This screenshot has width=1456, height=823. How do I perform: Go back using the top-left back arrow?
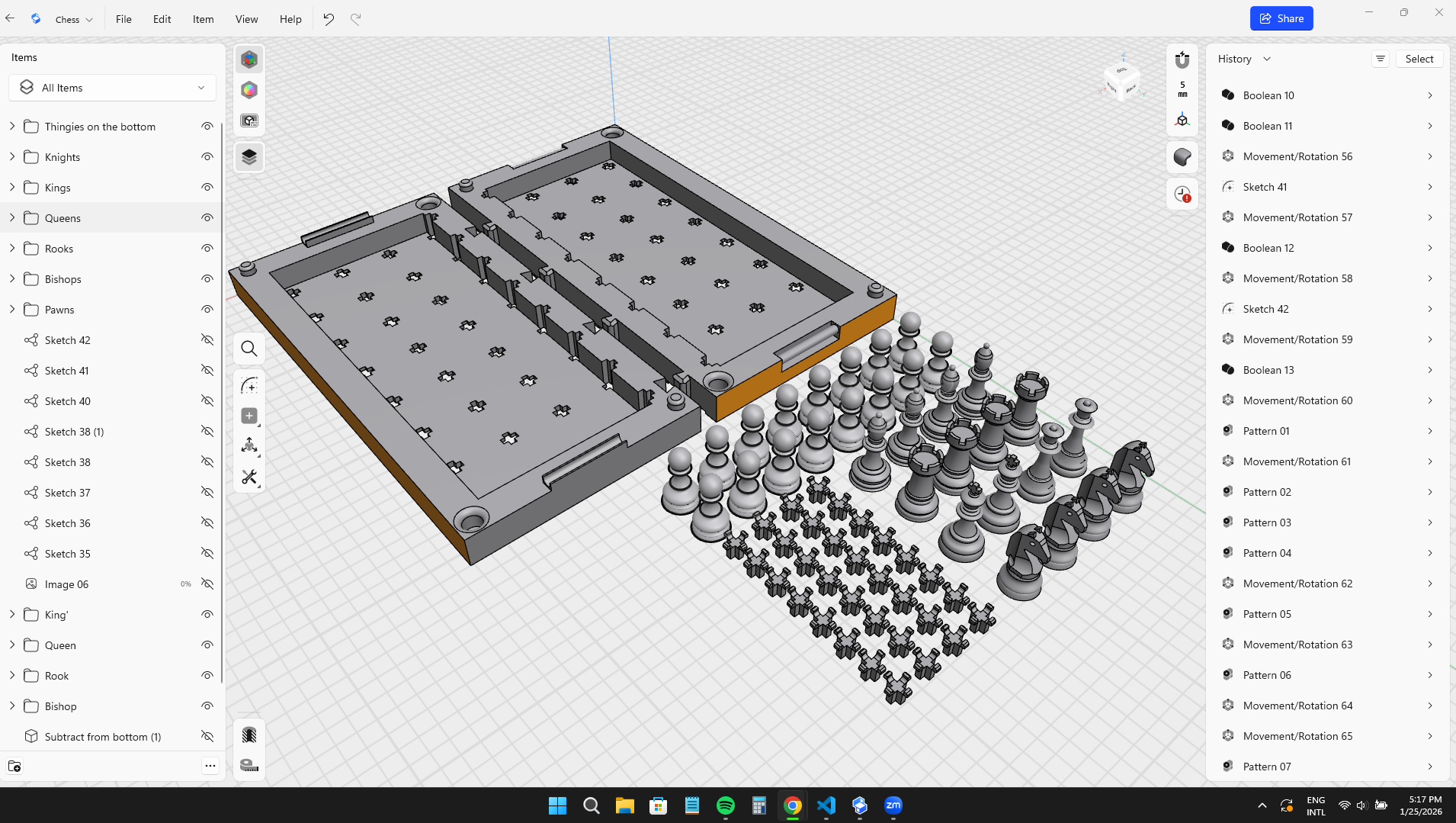(10, 18)
